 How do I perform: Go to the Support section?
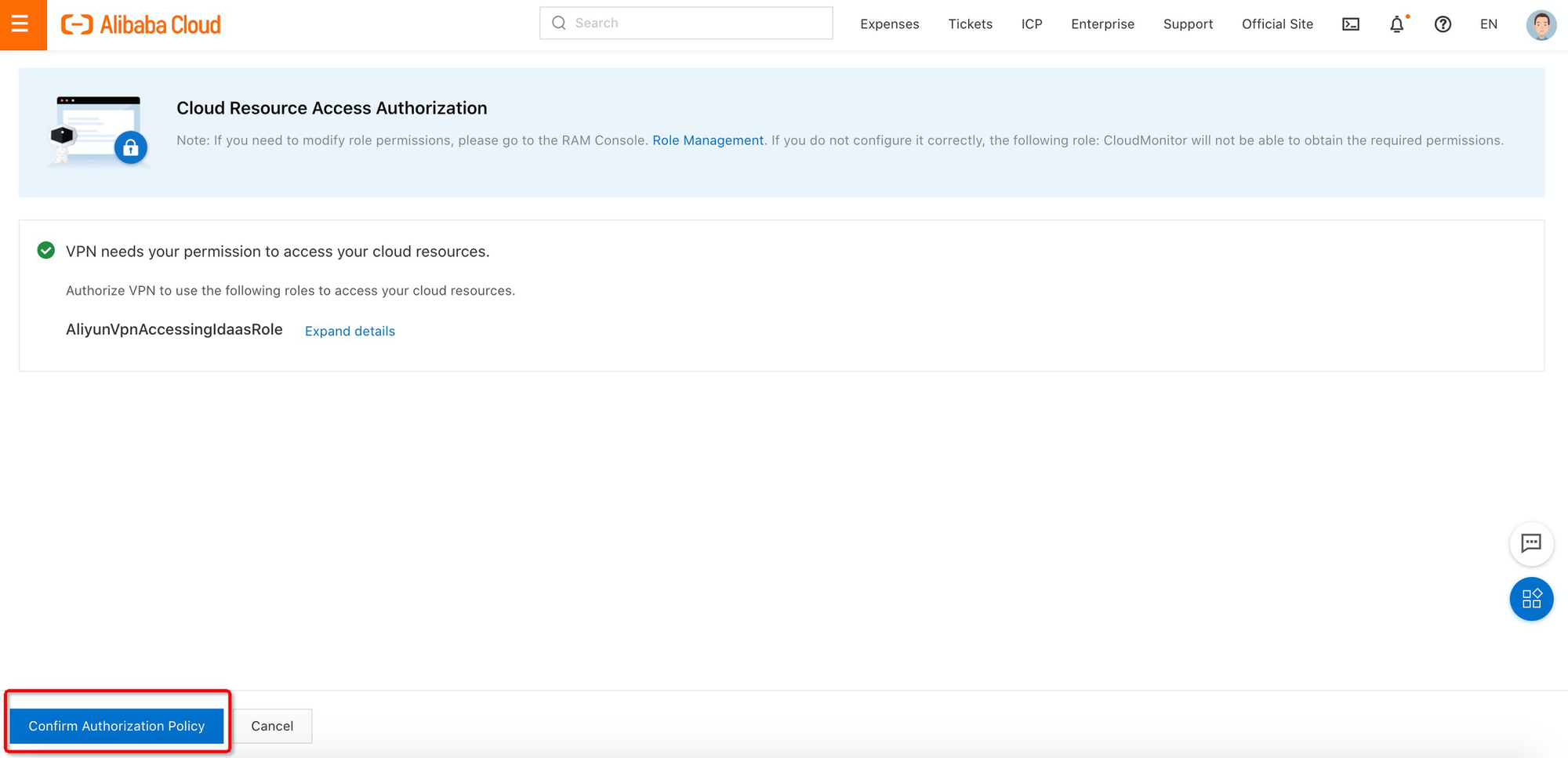[1188, 24]
